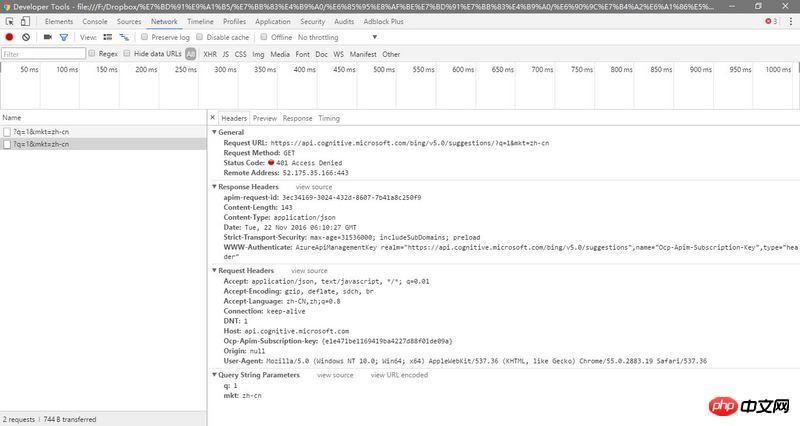
Task: Filter requests by XHR
Action: 210,54
